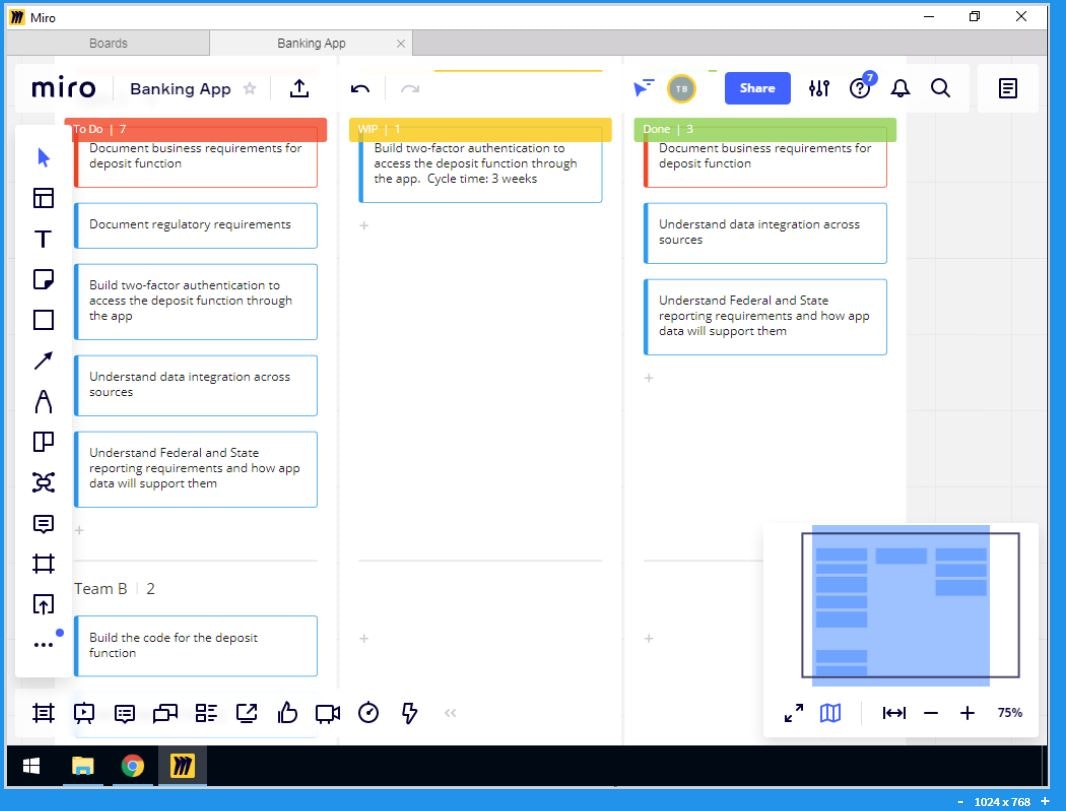Collapse bottom toolbar with double chevron
Image resolution: width=1066 pixels, height=811 pixels.
(450, 712)
